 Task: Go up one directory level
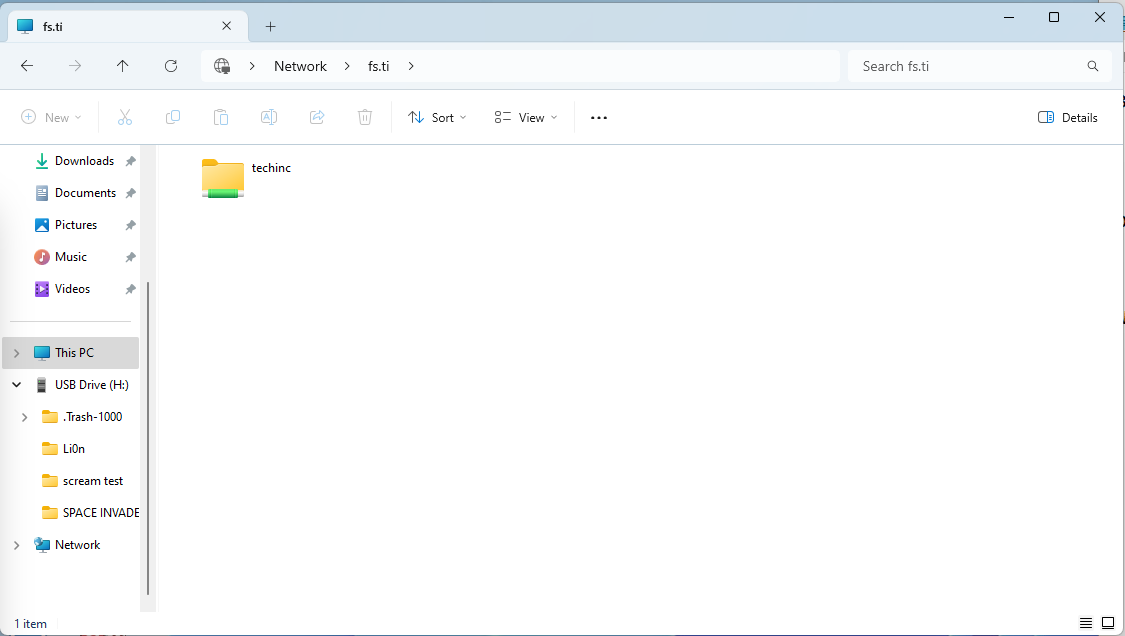coord(123,66)
